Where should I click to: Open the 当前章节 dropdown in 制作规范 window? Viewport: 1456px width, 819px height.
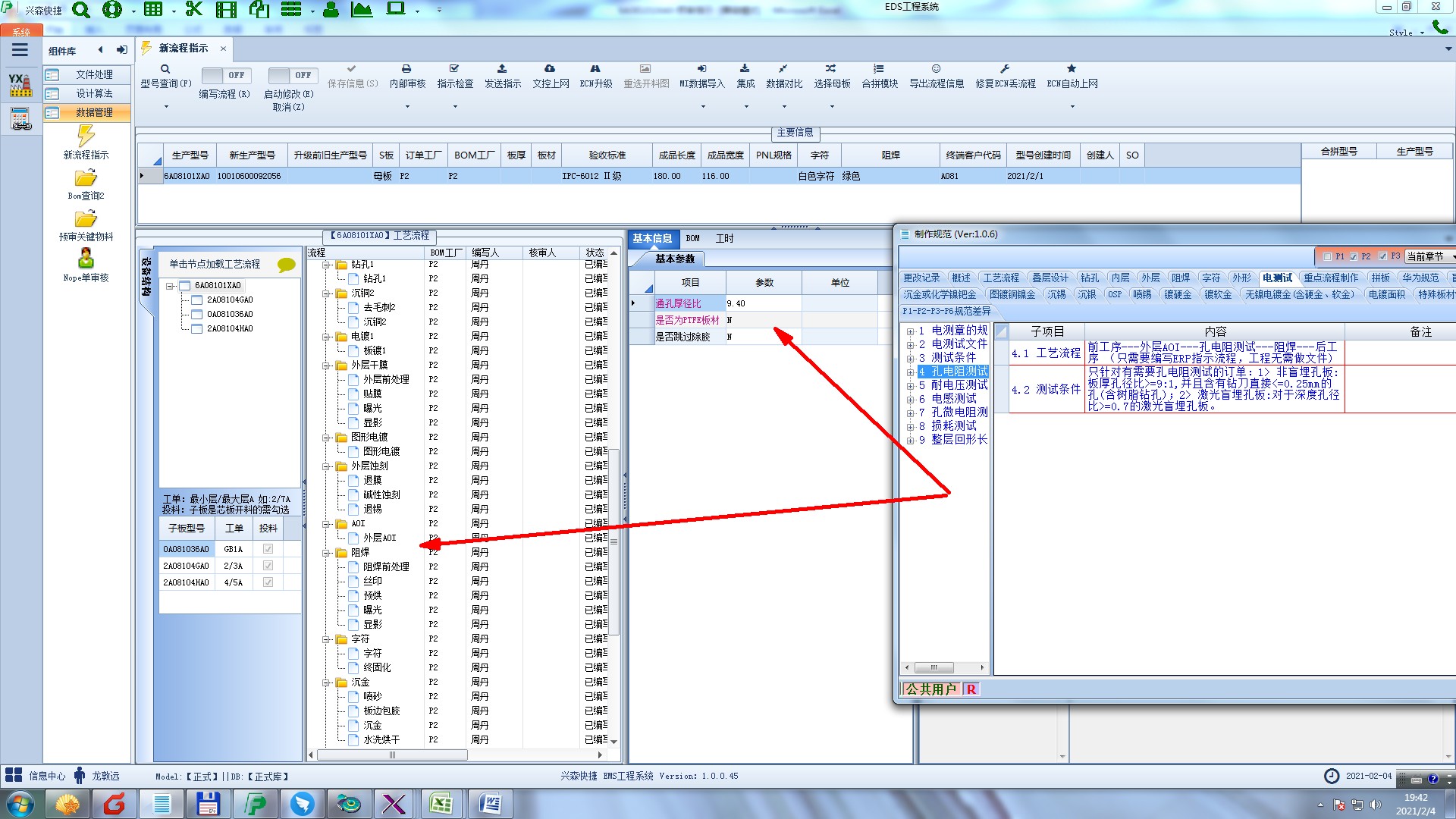(1430, 256)
